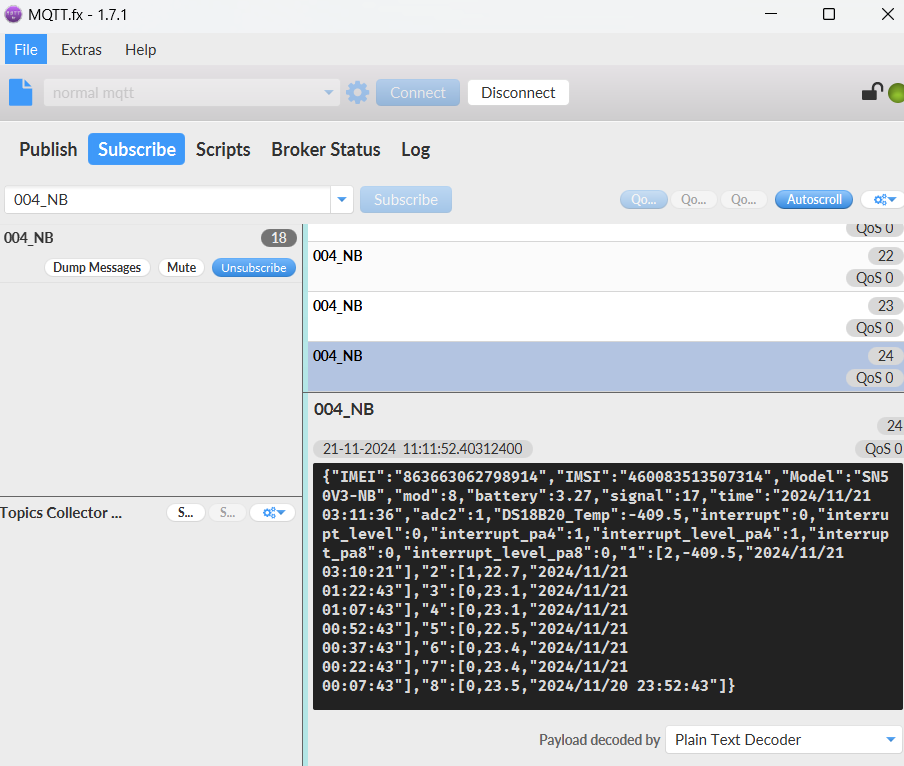Expand the topic history dropdown arrow
Viewport: 904px width, 766px height.
[x=342, y=199]
